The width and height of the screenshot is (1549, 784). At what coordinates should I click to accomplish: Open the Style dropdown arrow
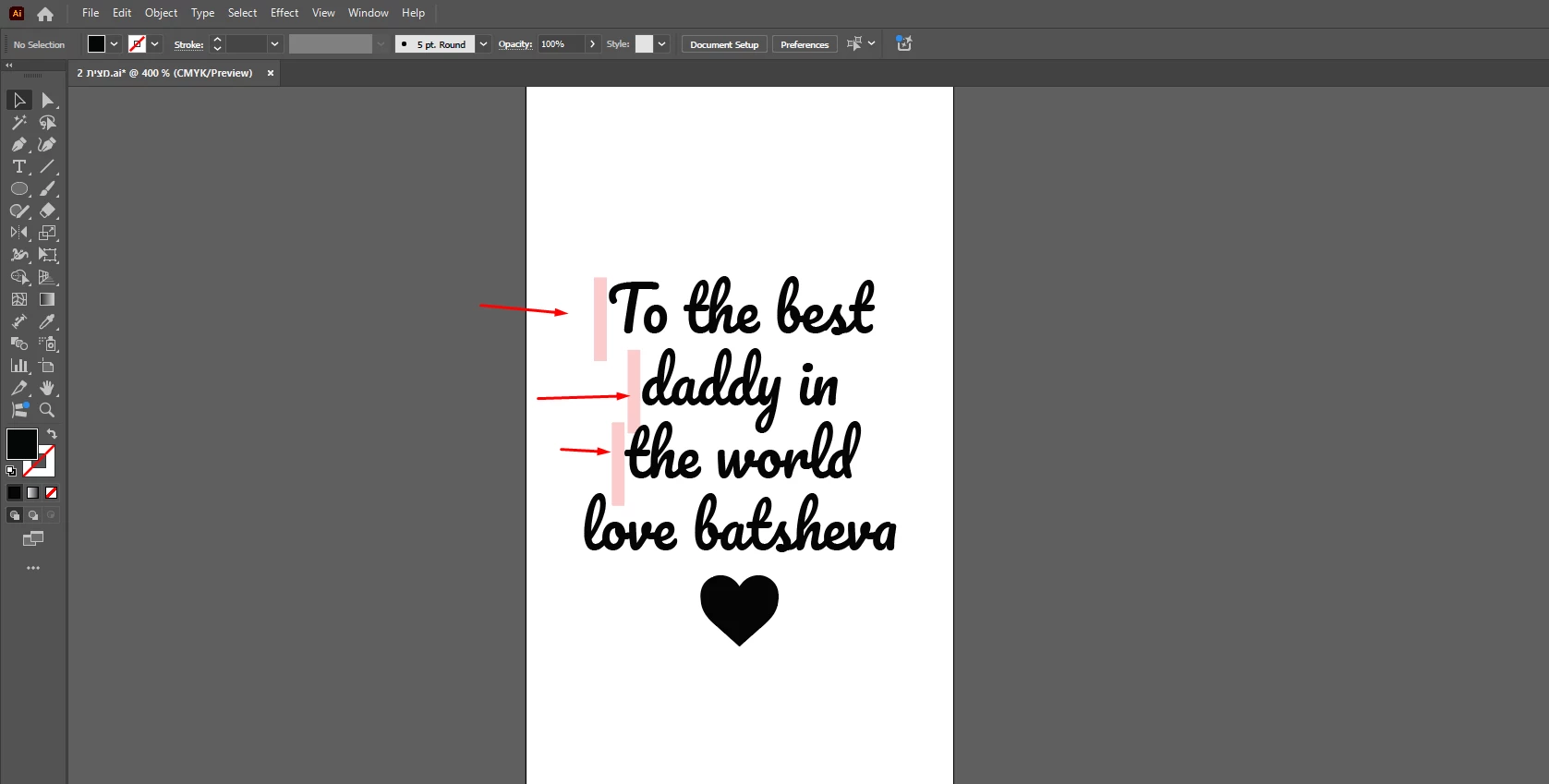(662, 44)
